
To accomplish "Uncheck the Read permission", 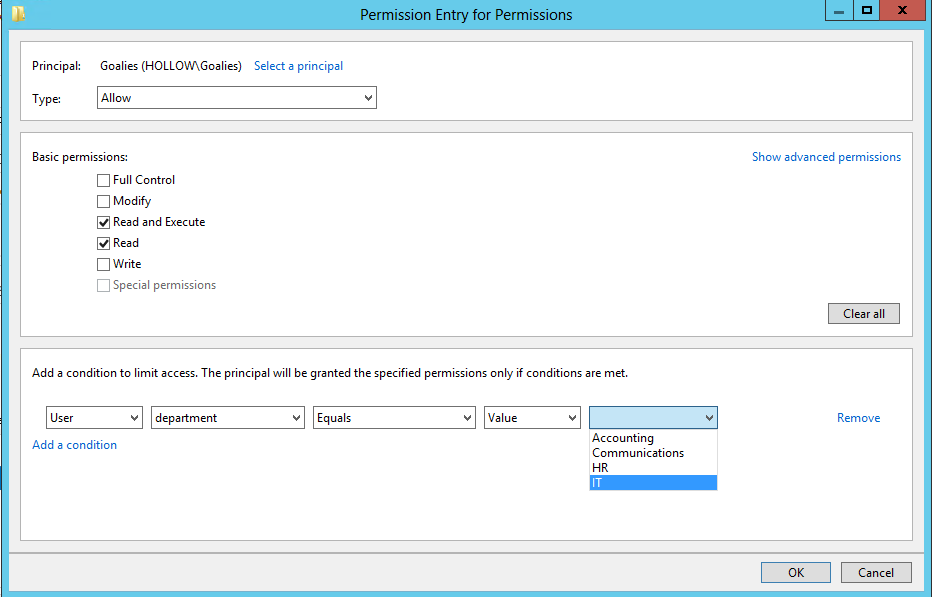I will click(104, 243).
